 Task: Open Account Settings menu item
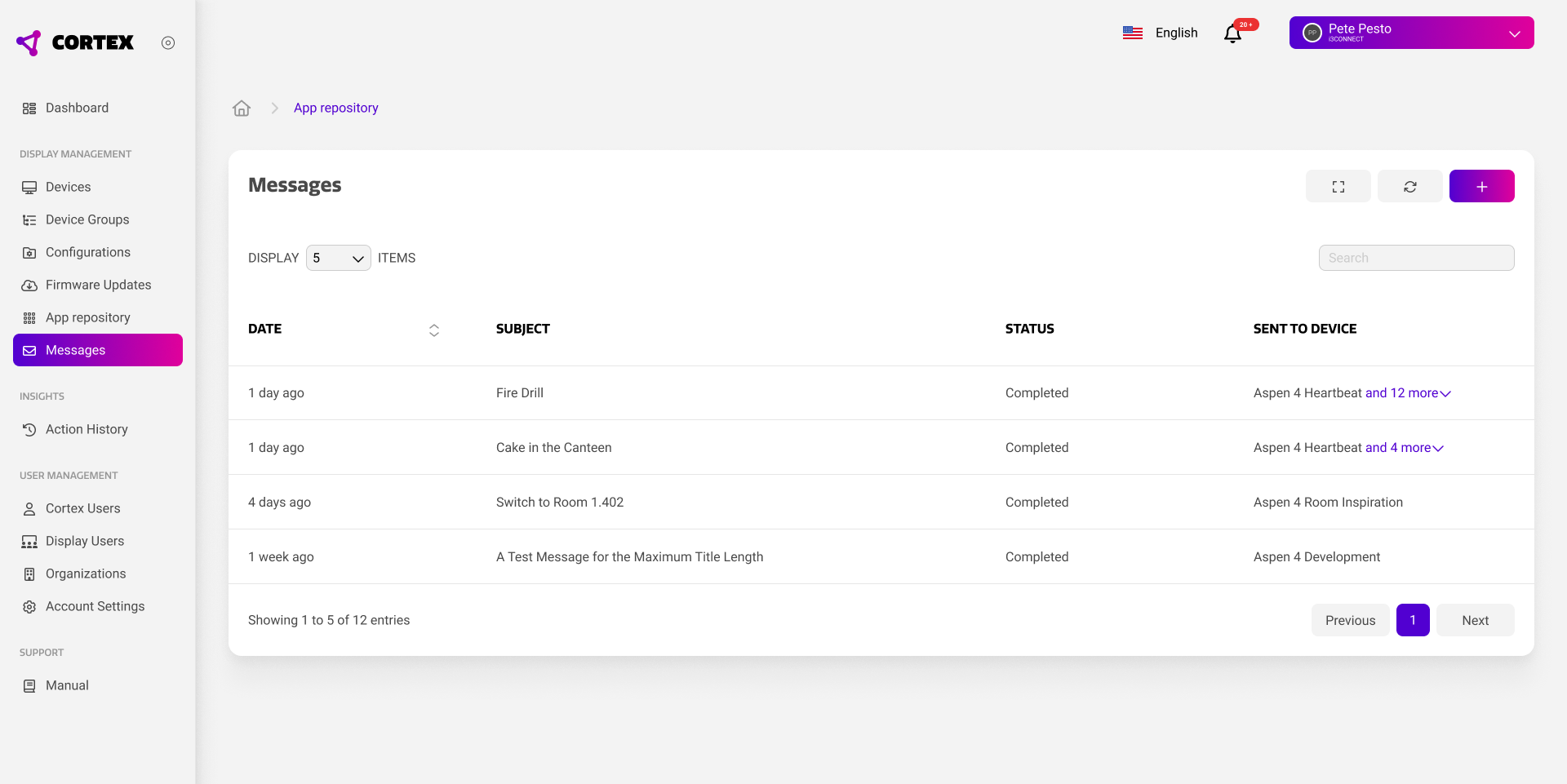(95, 606)
